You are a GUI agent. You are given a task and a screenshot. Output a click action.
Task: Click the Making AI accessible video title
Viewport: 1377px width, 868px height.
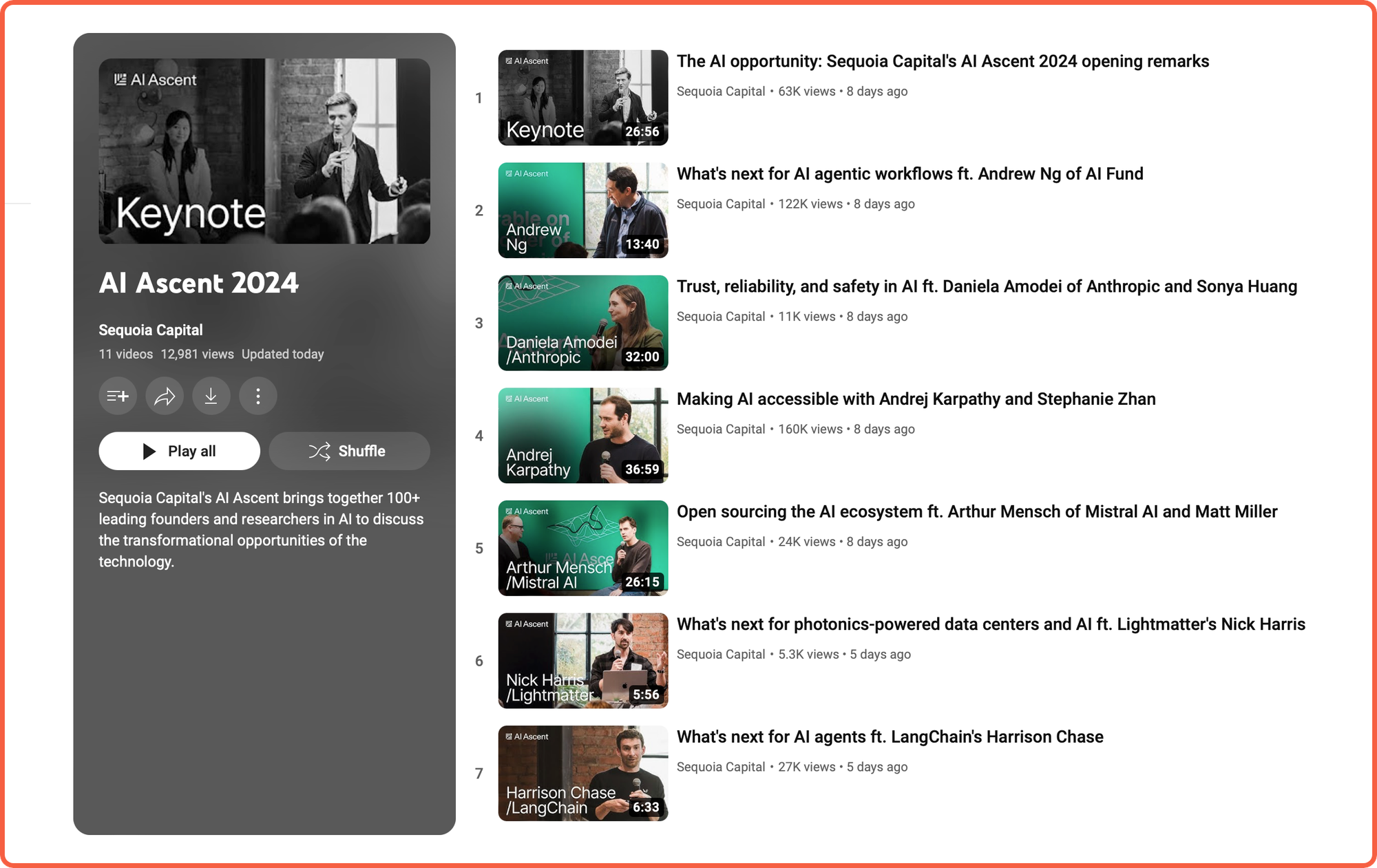click(916, 399)
